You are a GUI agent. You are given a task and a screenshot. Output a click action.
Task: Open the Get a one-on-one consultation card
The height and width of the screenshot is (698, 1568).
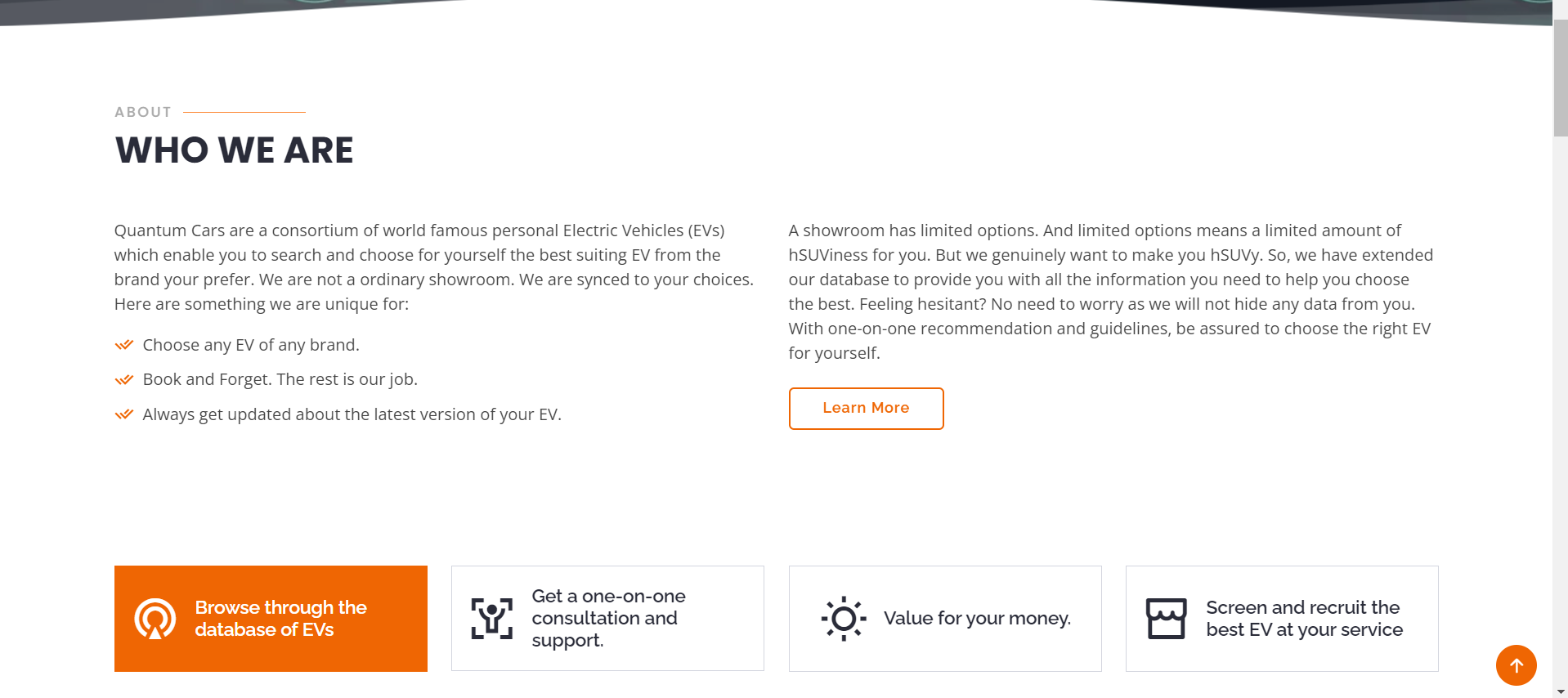[607, 619]
